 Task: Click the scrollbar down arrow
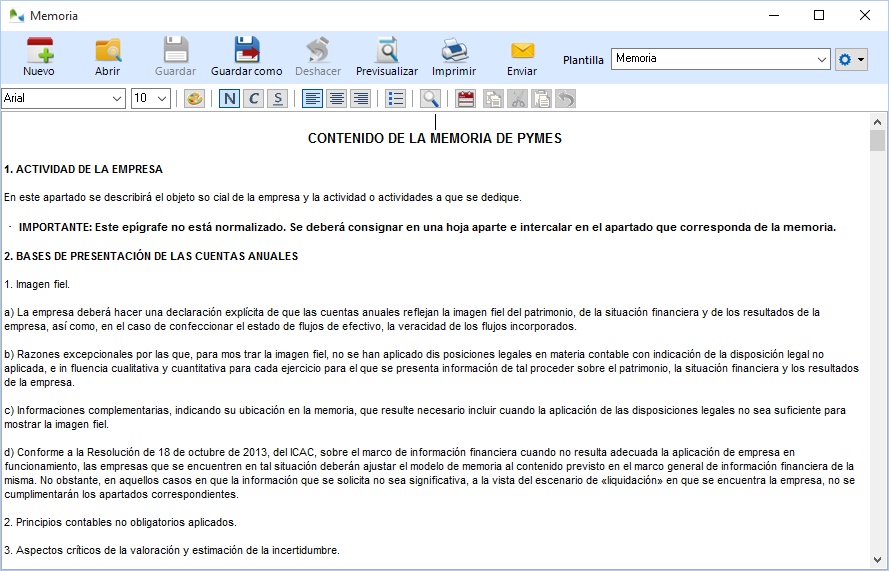877,560
